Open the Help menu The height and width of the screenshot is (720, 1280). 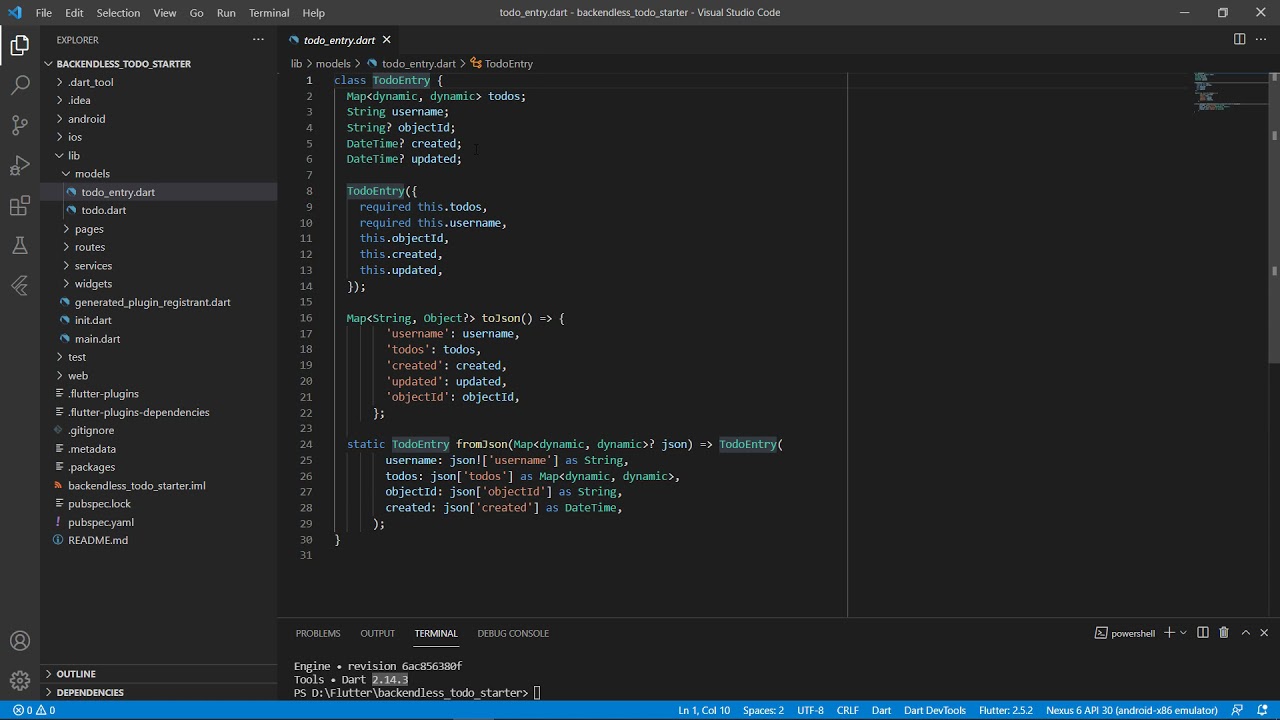coord(314,13)
